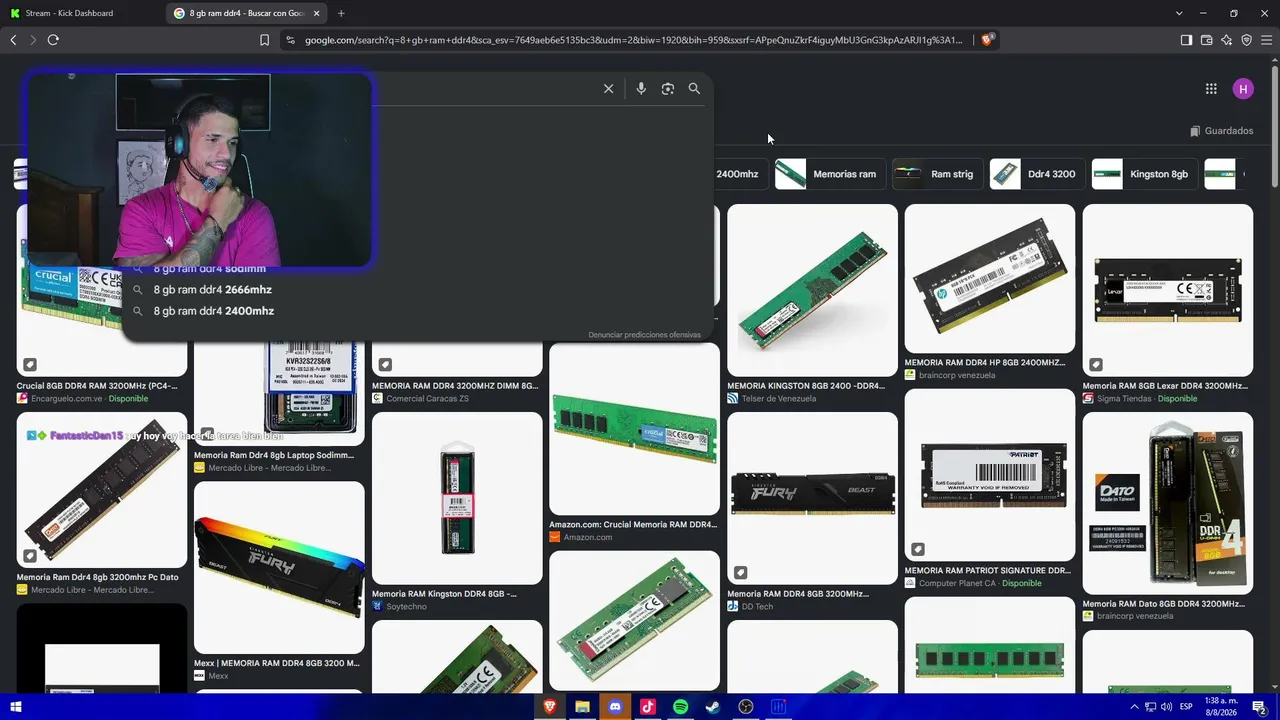1280x720 pixels.
Task: Clear the Google search box text
Action: [608, 89]
